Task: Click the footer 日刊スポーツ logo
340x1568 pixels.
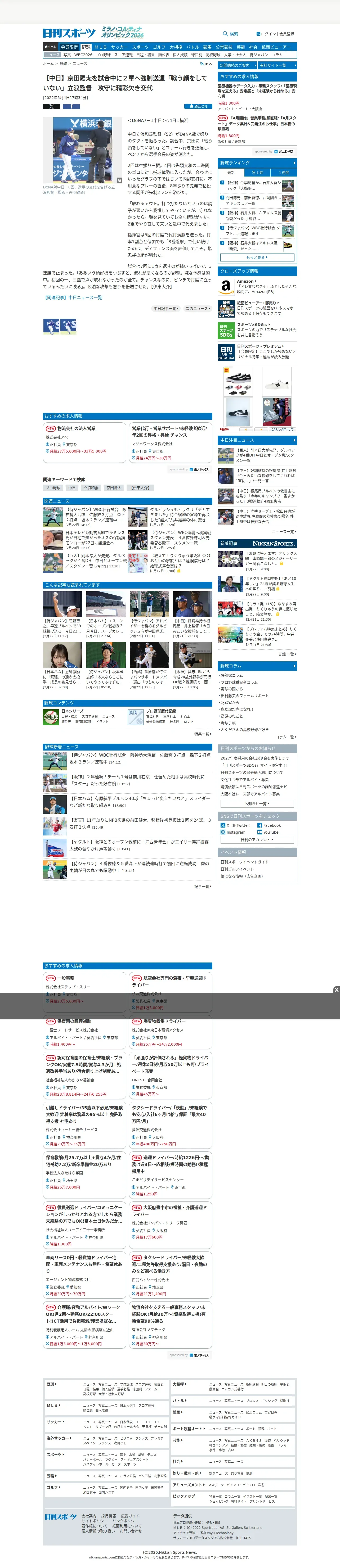Action: click(60, 1517)
